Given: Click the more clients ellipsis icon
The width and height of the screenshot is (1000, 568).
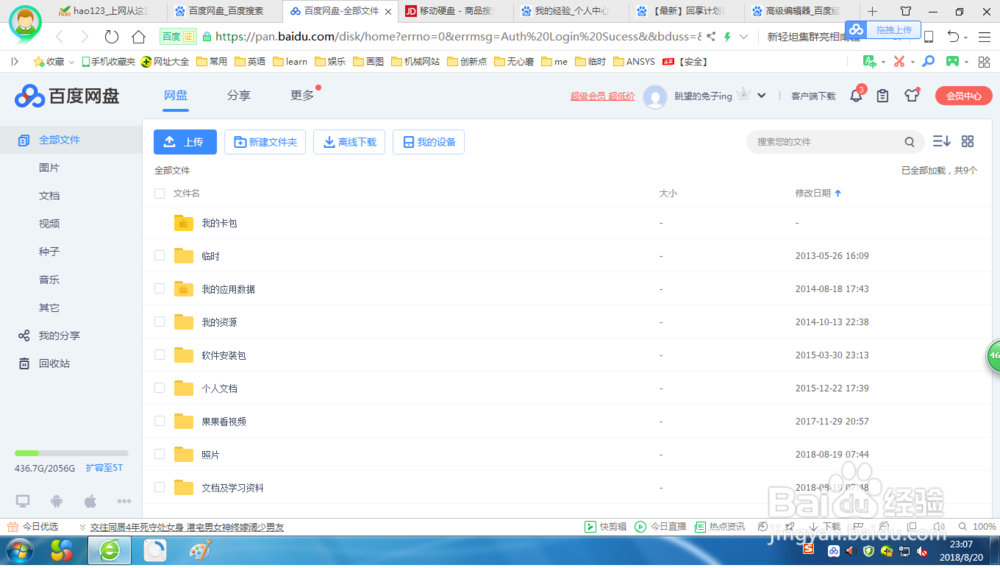Looking at the screenshot, I should click(x=124, y=501).
